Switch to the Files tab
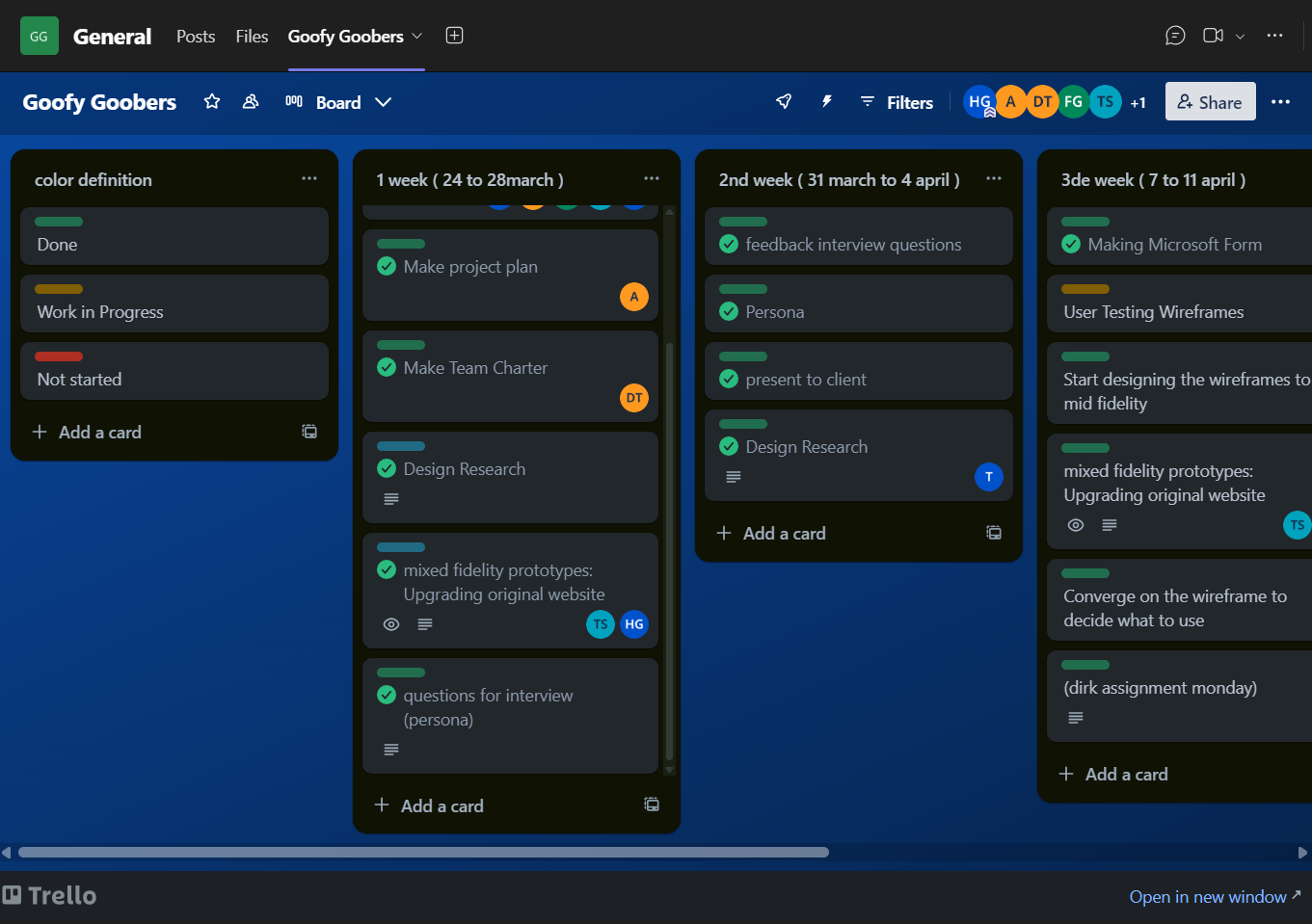This screenshot has width=1312, height=924. (x=252, y=36)
